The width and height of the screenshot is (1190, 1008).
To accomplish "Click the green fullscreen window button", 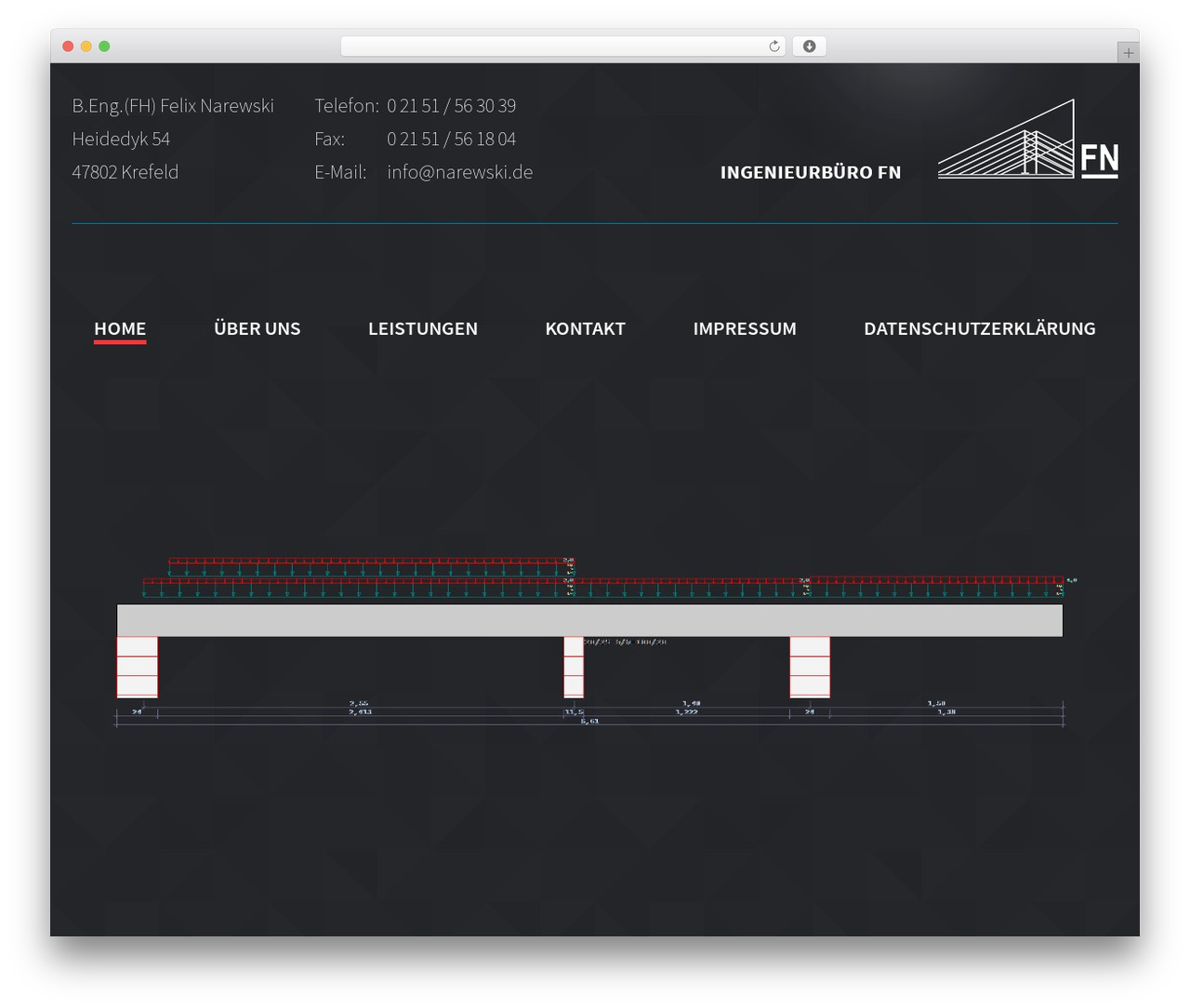I will [x=104, y=46].
